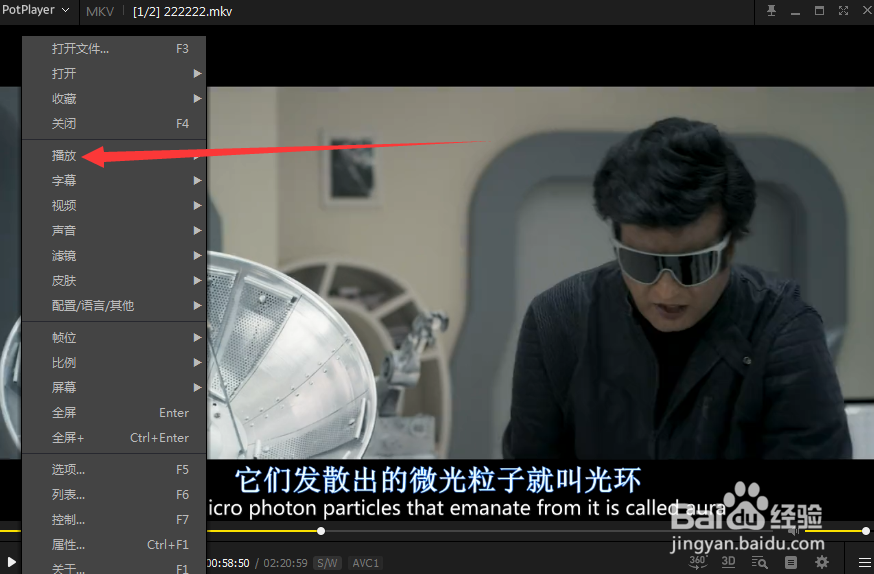This screenshot has height=574, width=874.
Task: Select 全屏 Enter menu item
Action: (x=114, y=413)
